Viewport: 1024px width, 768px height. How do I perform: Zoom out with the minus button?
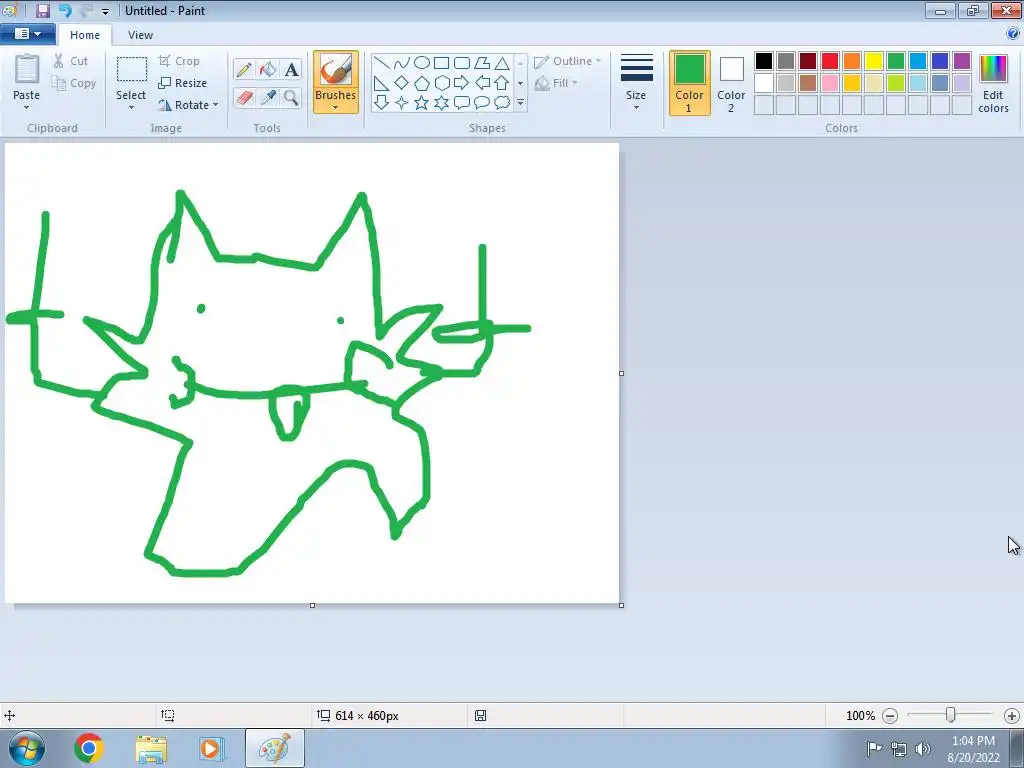click(x=890, y=716)
